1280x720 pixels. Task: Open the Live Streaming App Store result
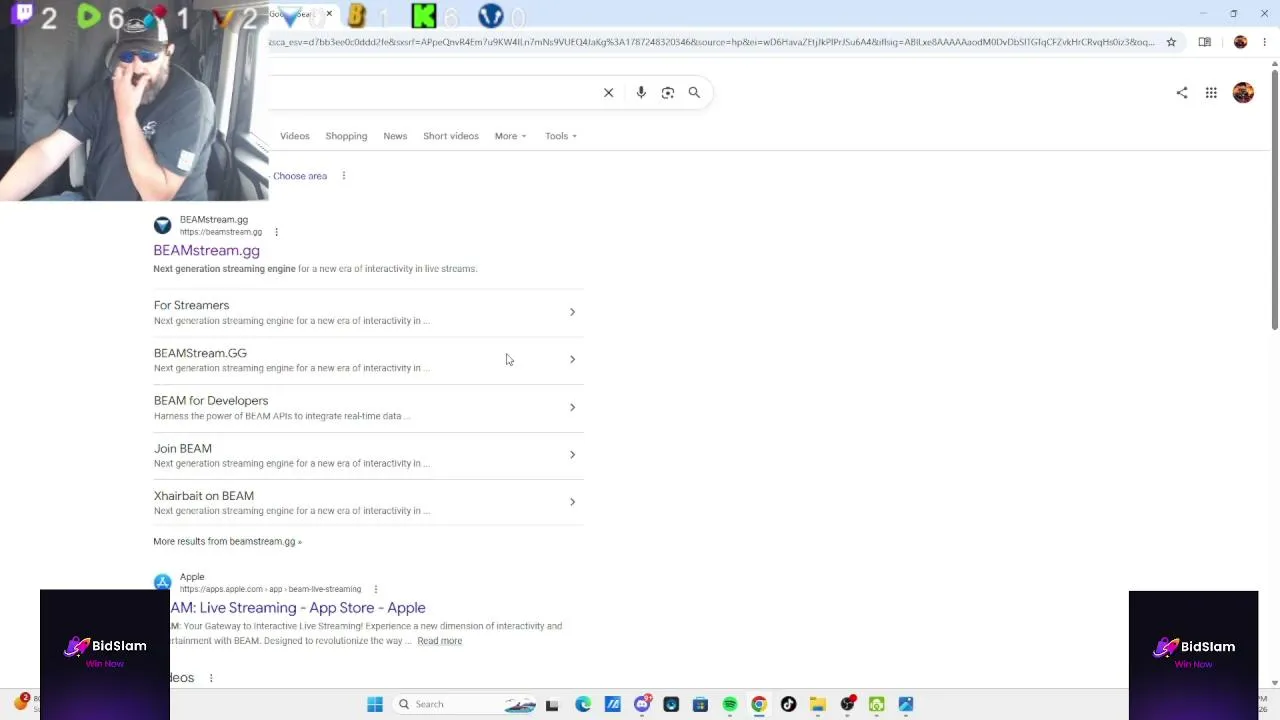[x=298, y=608]
